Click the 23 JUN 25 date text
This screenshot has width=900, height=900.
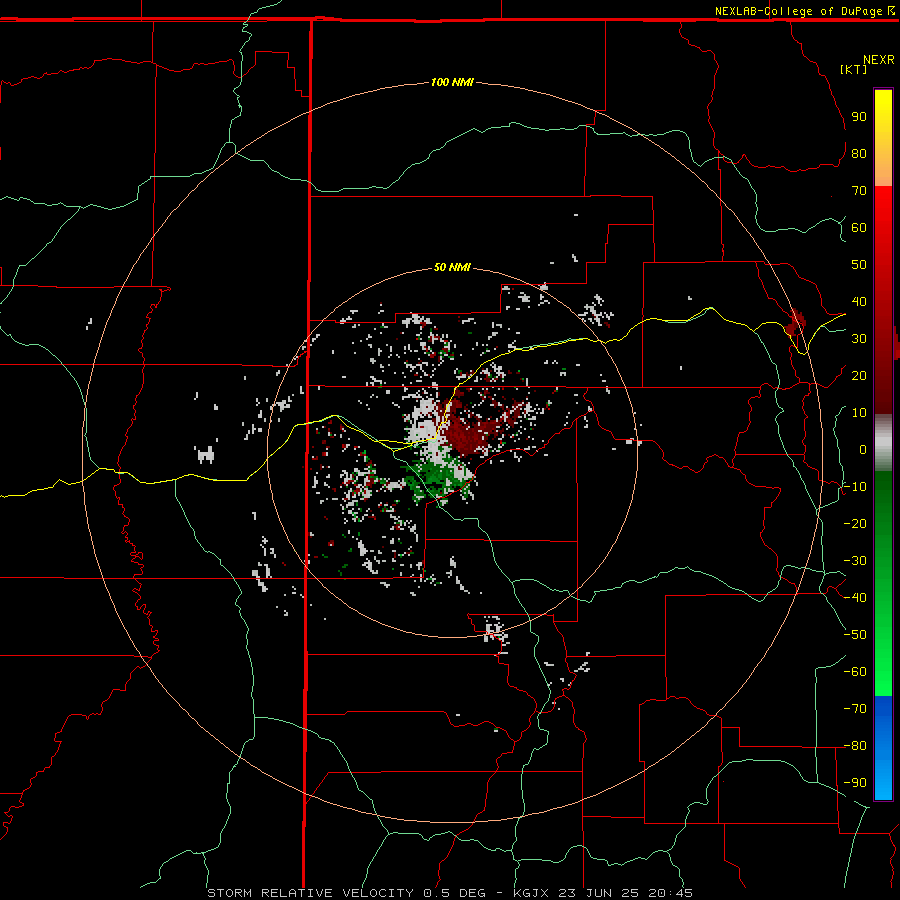coord(599,893)
